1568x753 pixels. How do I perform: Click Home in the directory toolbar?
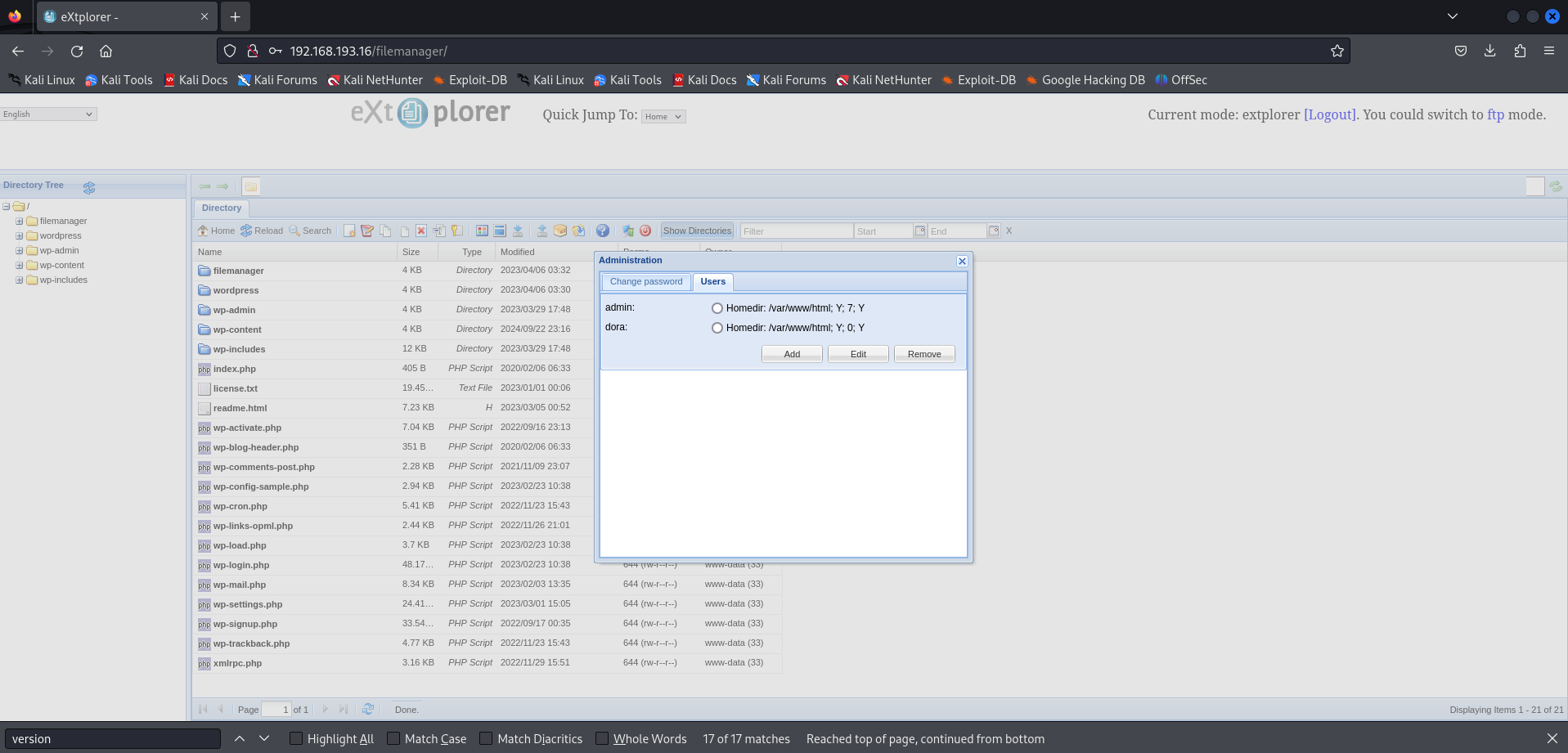(x=216, y=231)
